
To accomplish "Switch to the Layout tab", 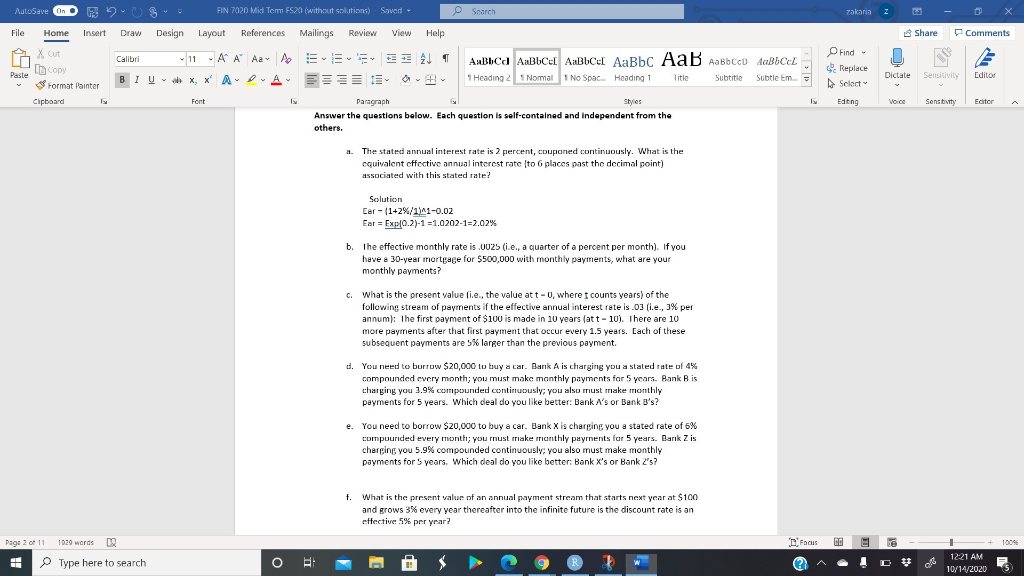I will point(212,33).
